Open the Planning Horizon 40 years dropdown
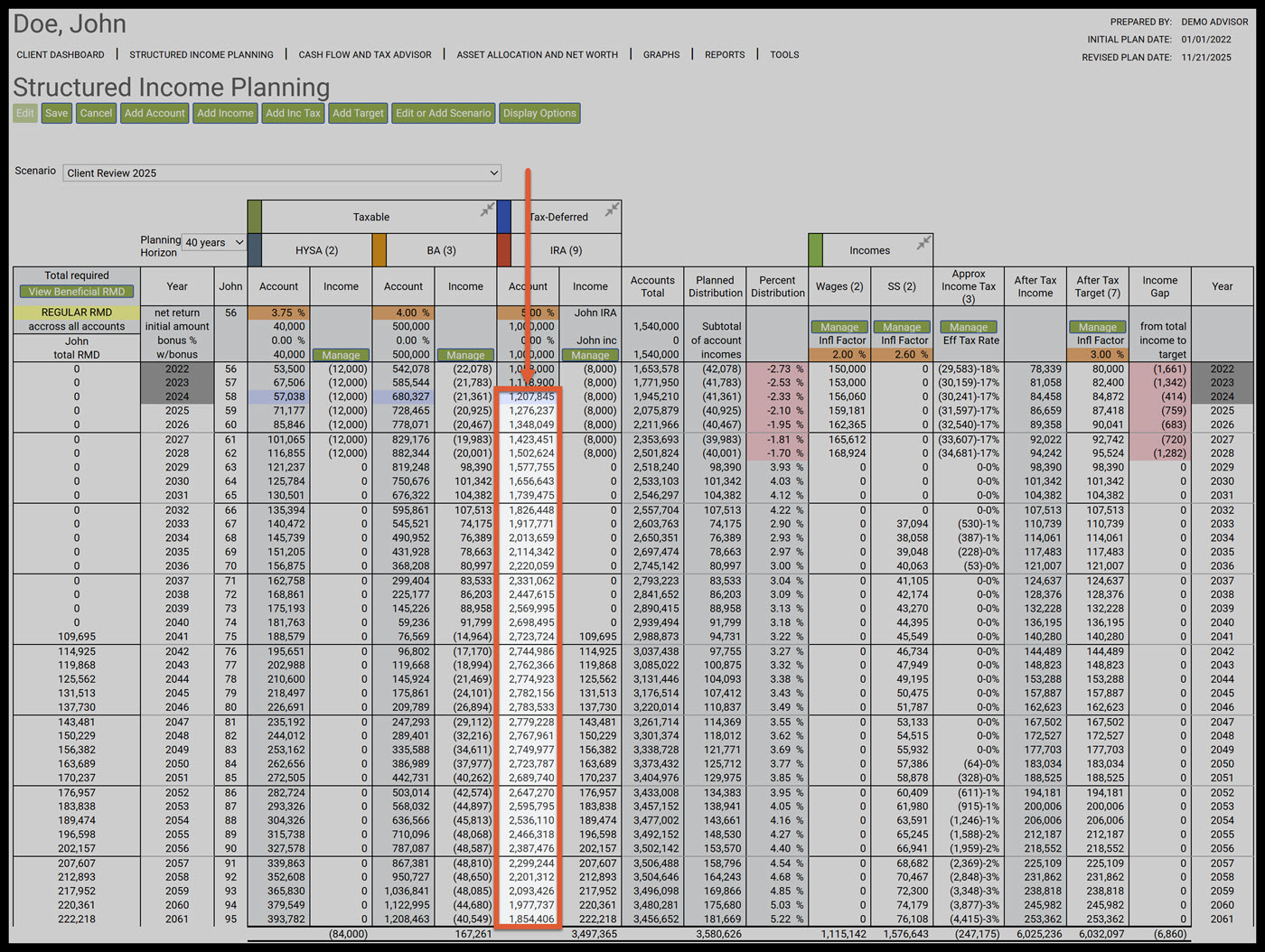 pyautogui.click(x=214, y=242)
